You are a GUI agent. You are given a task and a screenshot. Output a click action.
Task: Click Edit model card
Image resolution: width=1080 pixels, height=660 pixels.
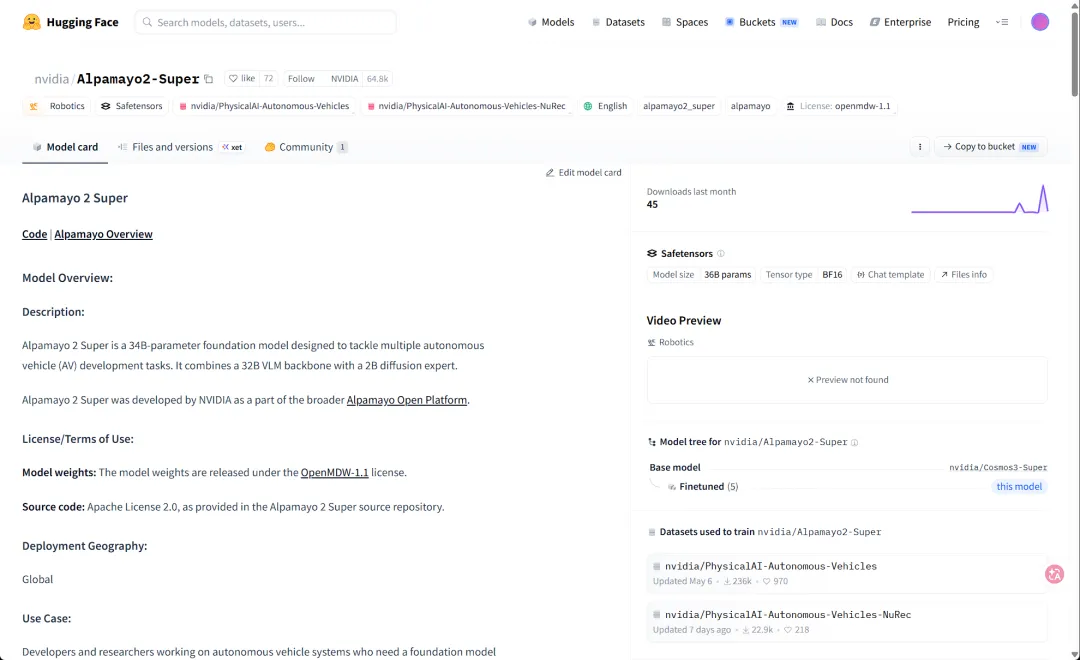click(583, 172)
